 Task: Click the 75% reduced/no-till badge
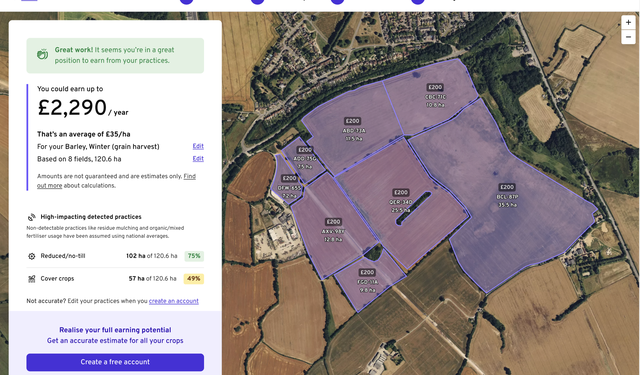(x=194, y=256)
